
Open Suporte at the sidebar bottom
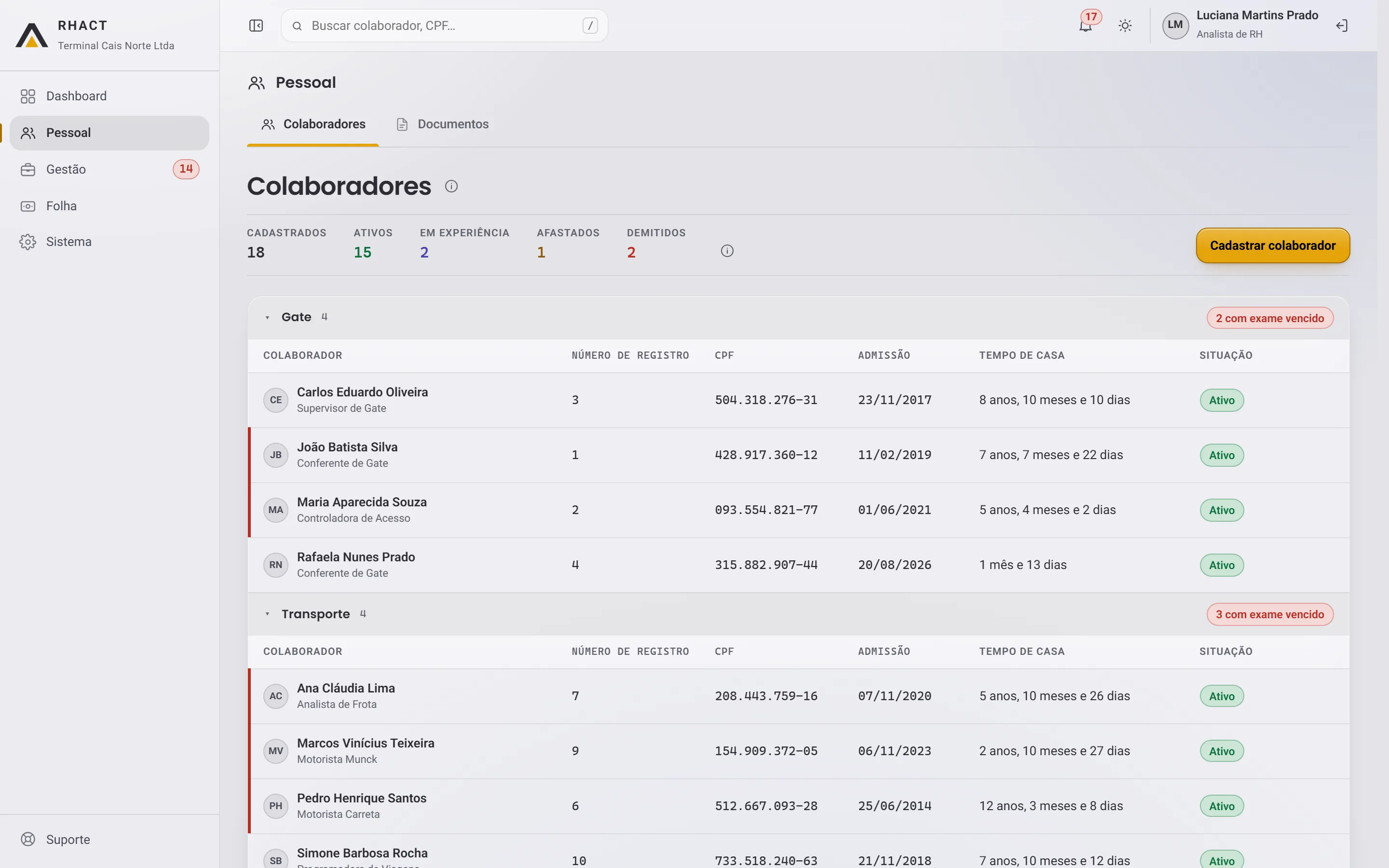pos(109,839)
